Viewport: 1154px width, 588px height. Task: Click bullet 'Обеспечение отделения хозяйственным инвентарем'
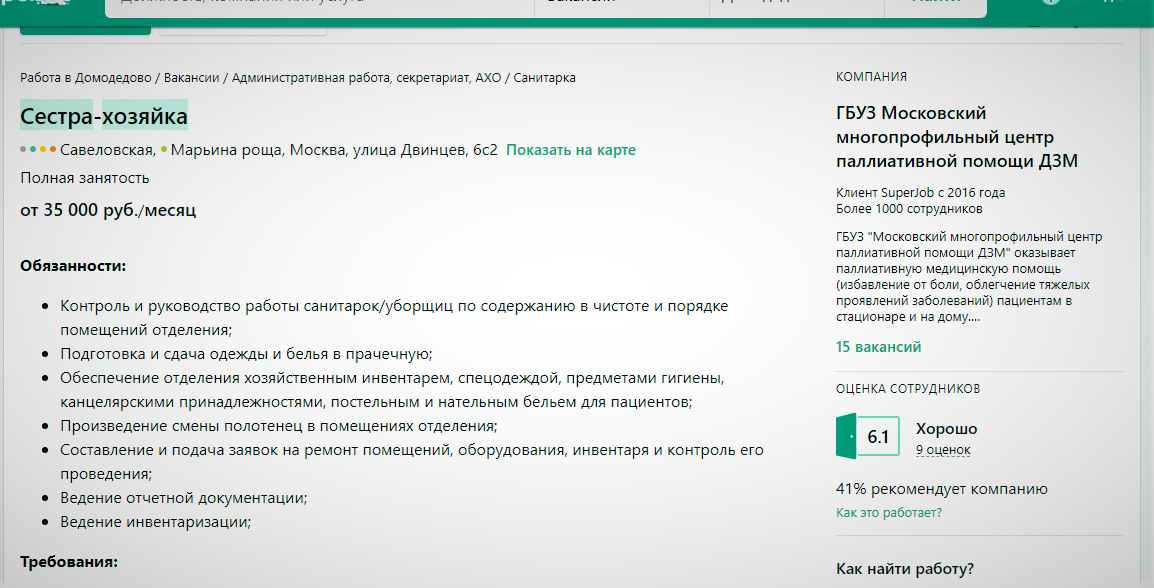coord(393,389)
